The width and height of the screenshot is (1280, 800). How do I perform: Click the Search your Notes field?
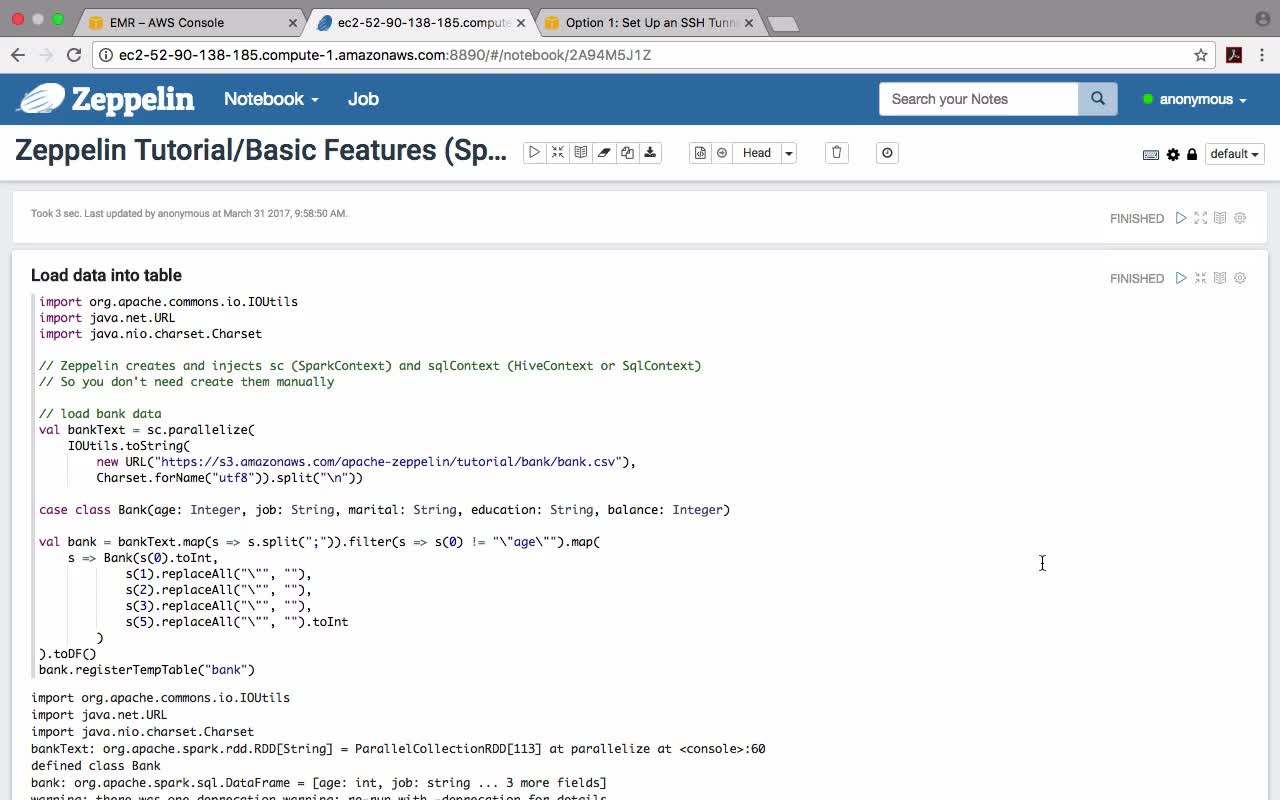pyautogui.click(x=978, y=99)
